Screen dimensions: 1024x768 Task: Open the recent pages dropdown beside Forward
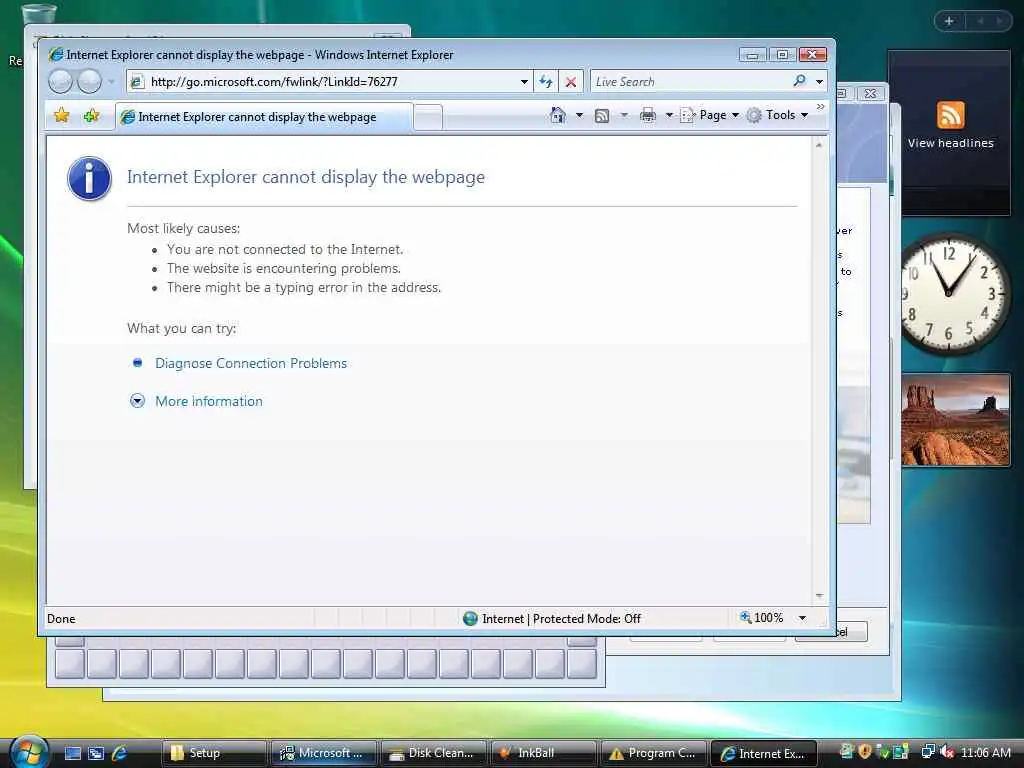click(111, 82)
